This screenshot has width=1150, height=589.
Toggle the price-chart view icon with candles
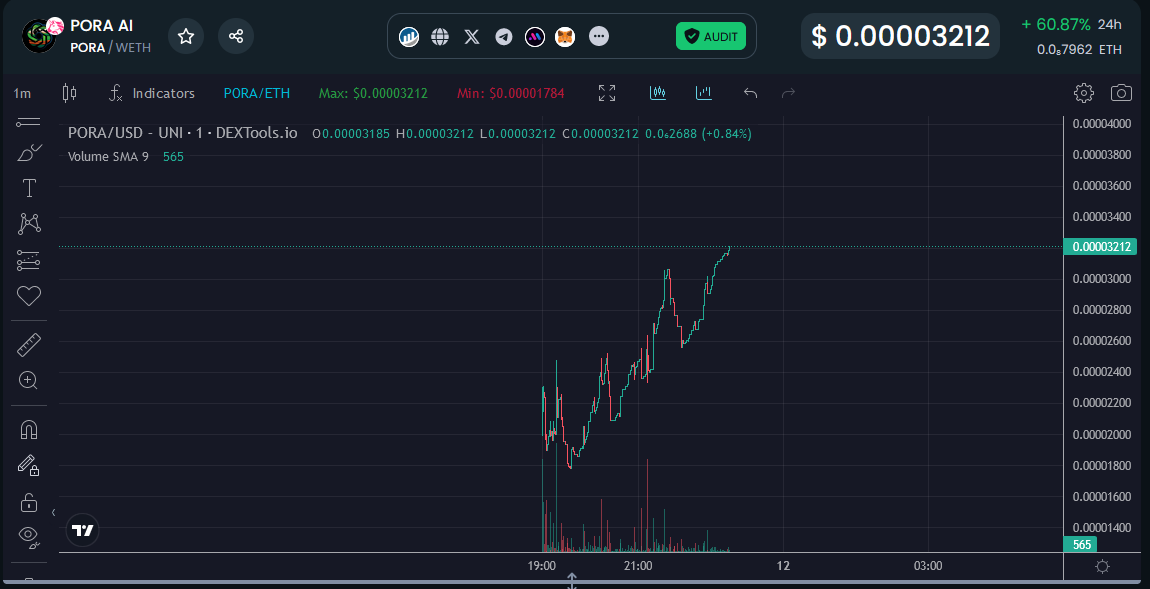658,93
